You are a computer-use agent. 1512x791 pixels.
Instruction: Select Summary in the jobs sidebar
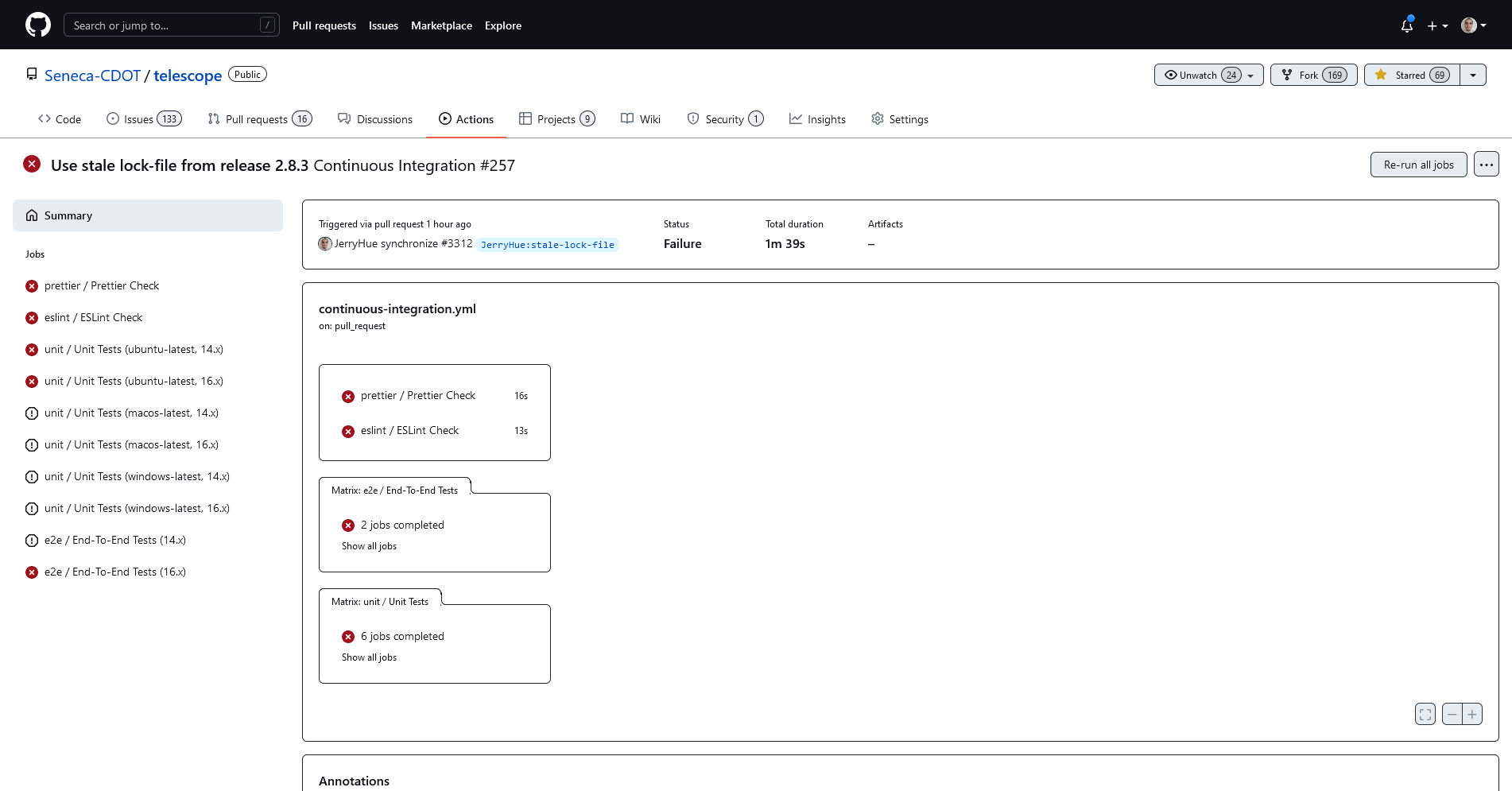[x=68, y=215]
